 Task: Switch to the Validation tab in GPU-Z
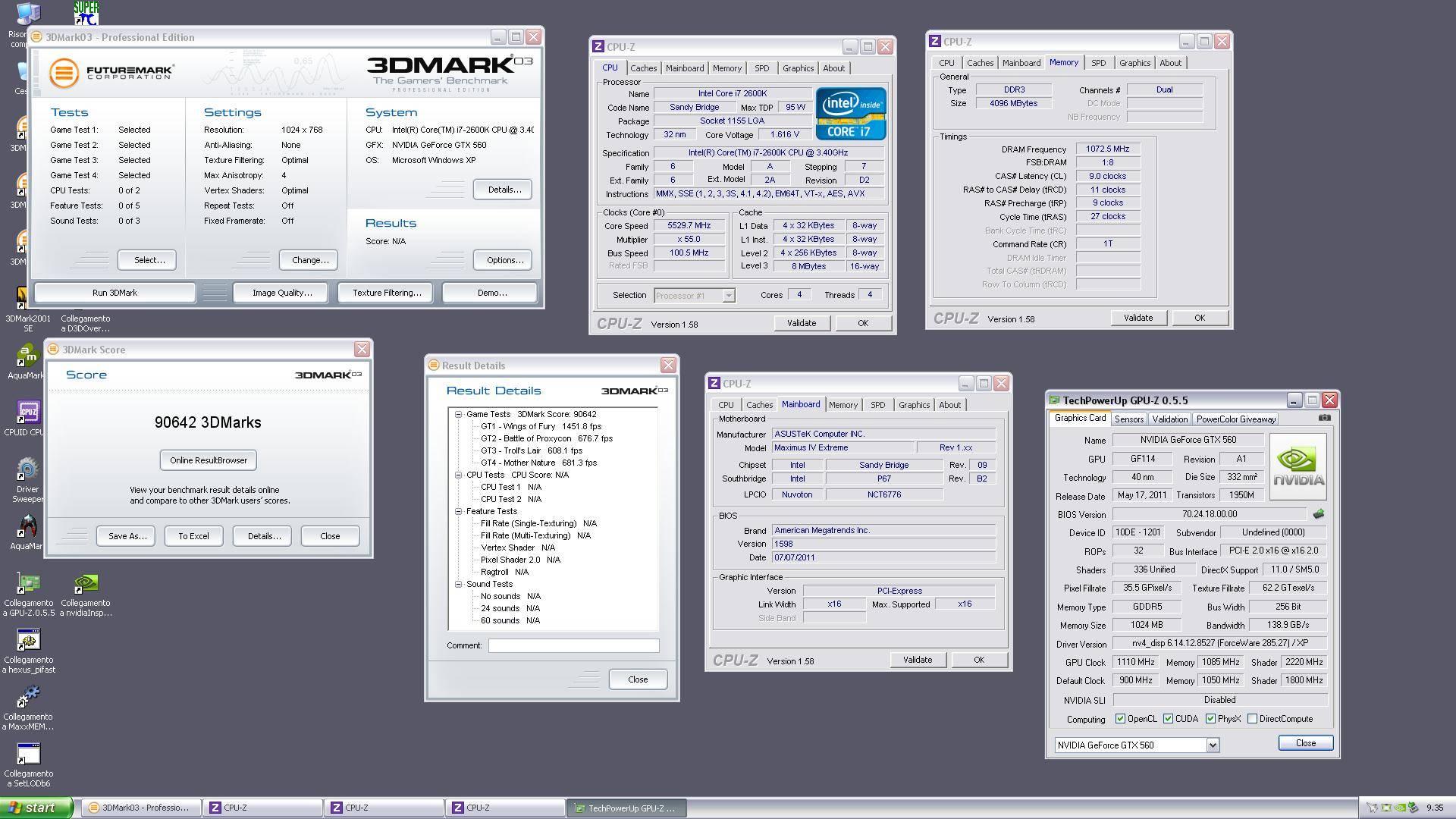[x=1169, y=419]
